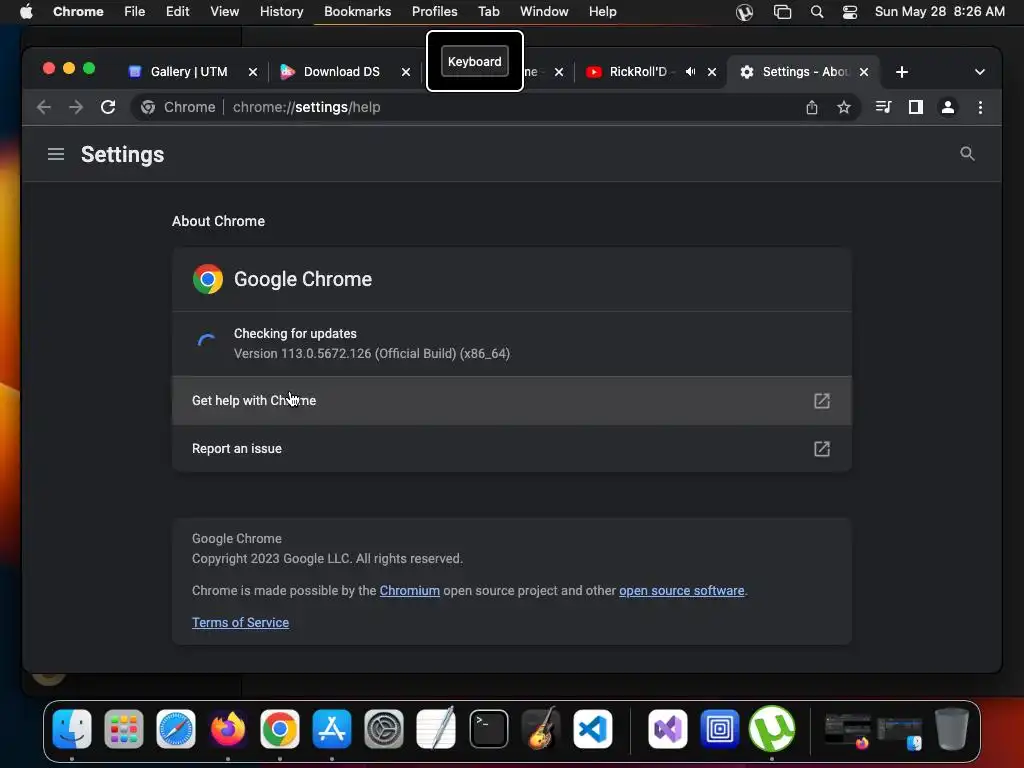Open the View menu

click(x=225, y=12)
